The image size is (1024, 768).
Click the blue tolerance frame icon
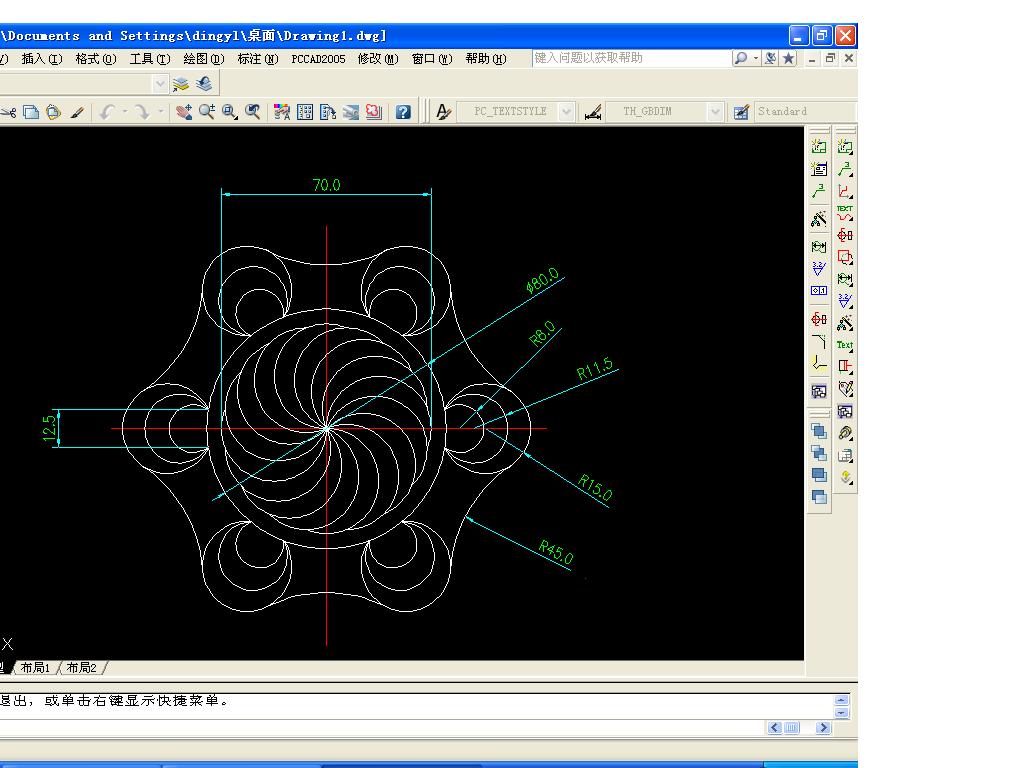819,291
